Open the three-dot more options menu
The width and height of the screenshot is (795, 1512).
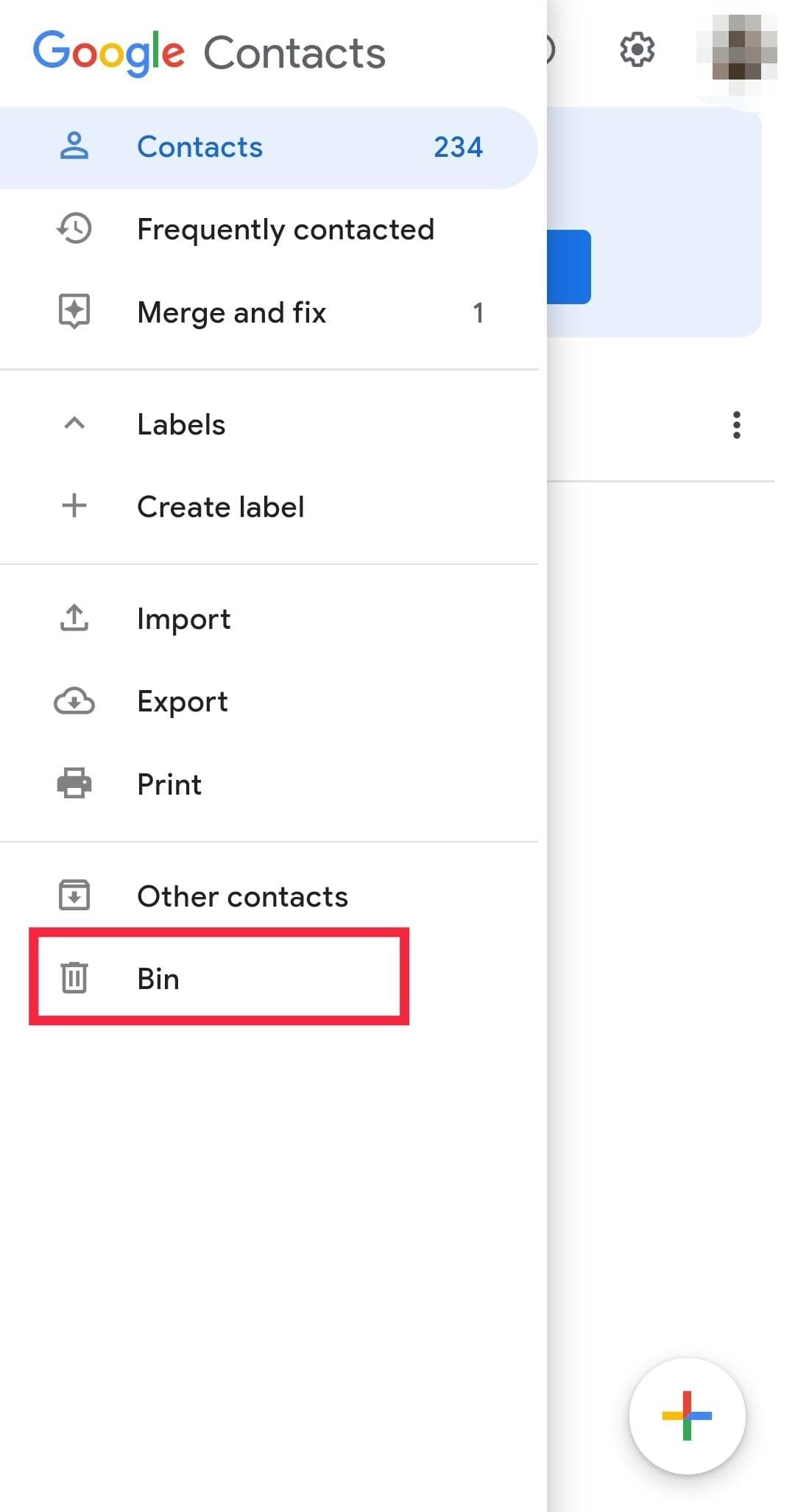[737, 425]
